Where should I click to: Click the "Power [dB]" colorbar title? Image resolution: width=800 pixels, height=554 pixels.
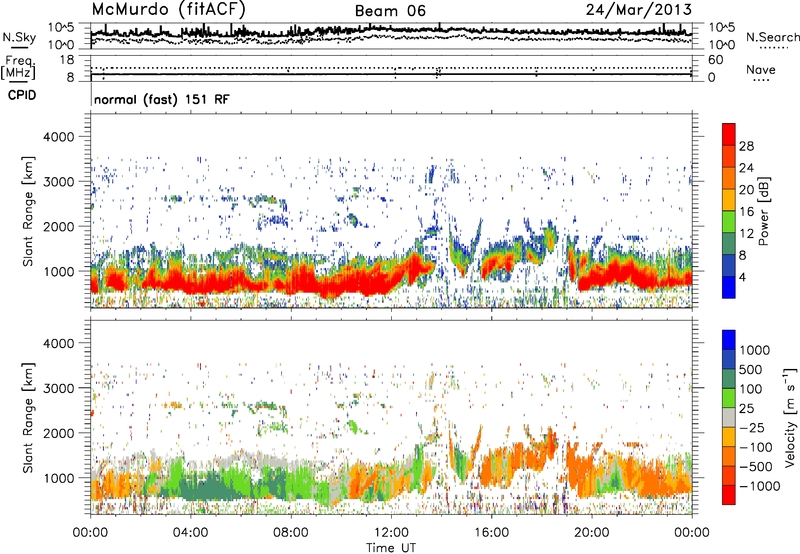click(x=763, y=211)
